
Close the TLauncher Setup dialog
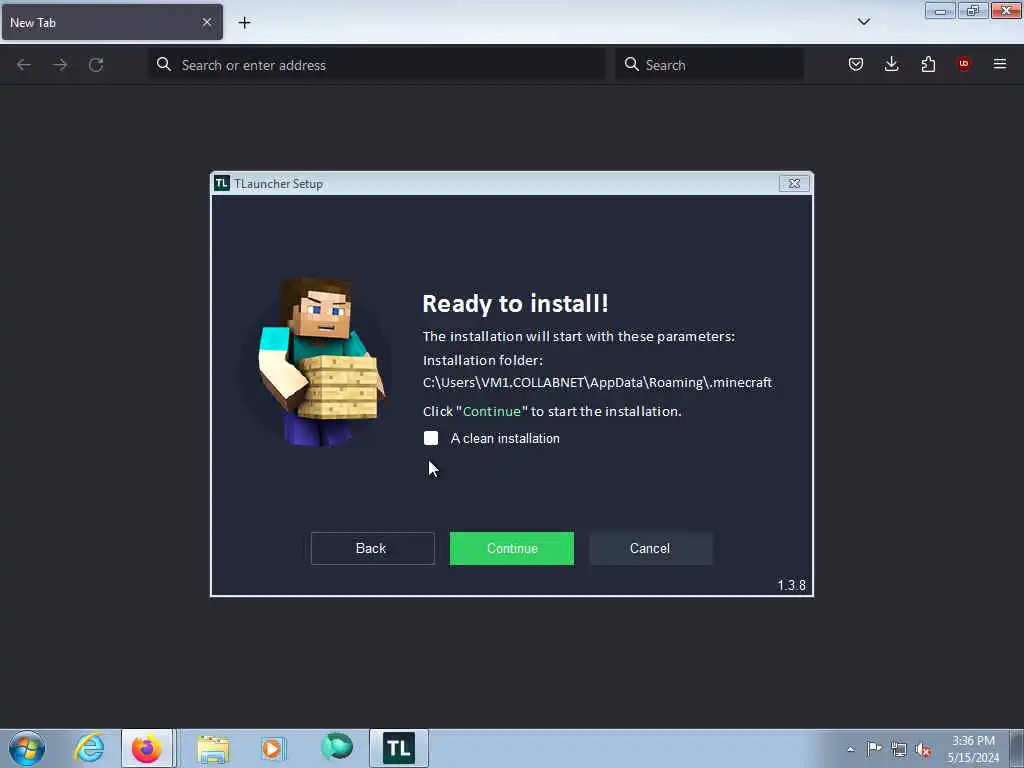pyautogui.click(x=794, y=184)
